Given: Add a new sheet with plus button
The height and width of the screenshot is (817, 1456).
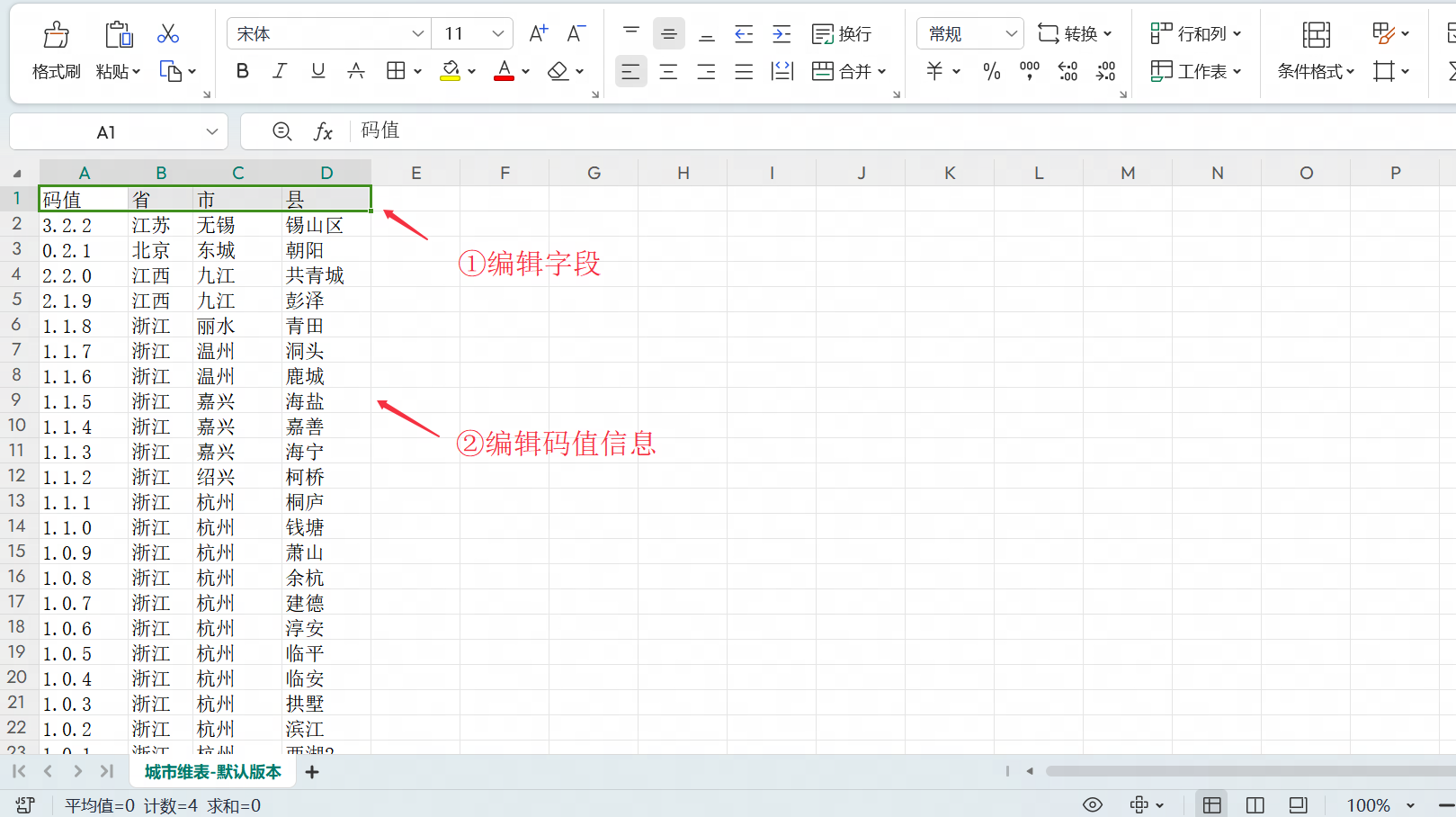Looking at the screenshot, I should (x=312, y=772).
